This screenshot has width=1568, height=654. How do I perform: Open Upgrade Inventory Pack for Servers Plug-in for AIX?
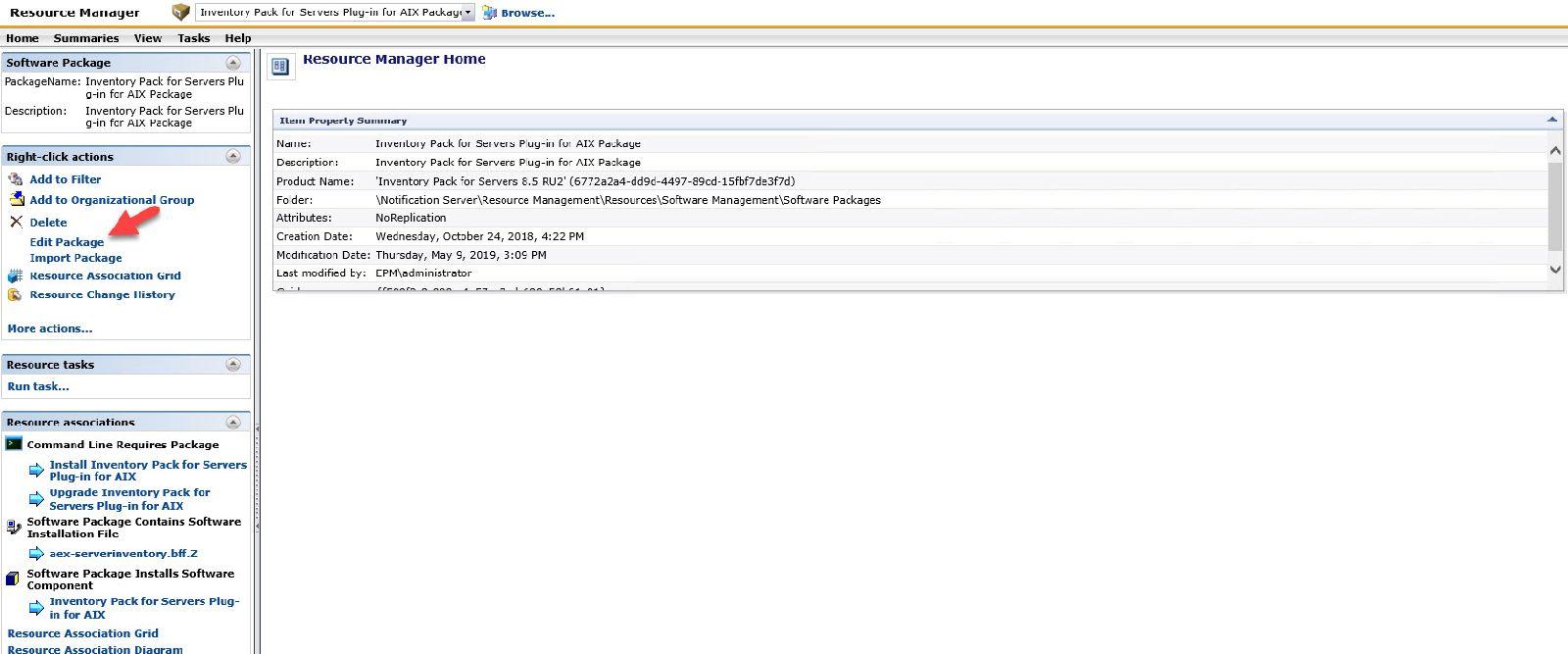tap(130, 499)
